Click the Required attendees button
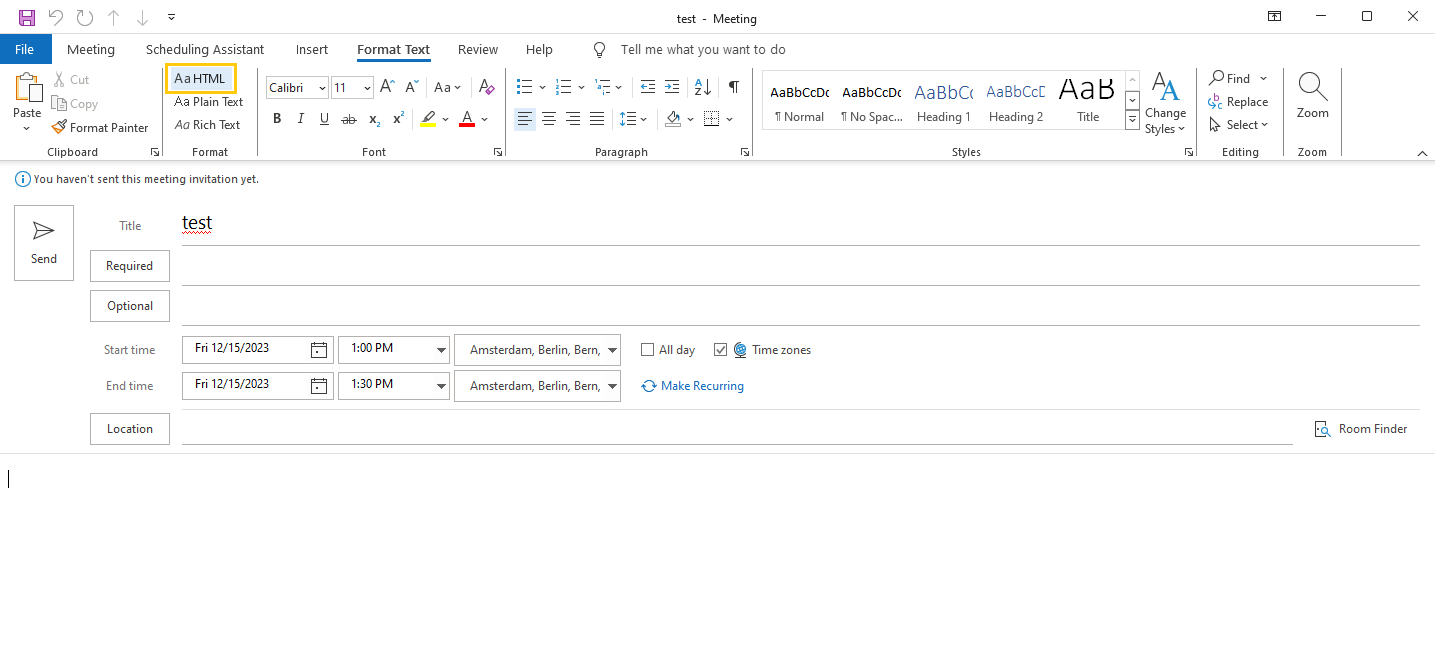Screen dimensions: 1435x646 click(130, 266)
